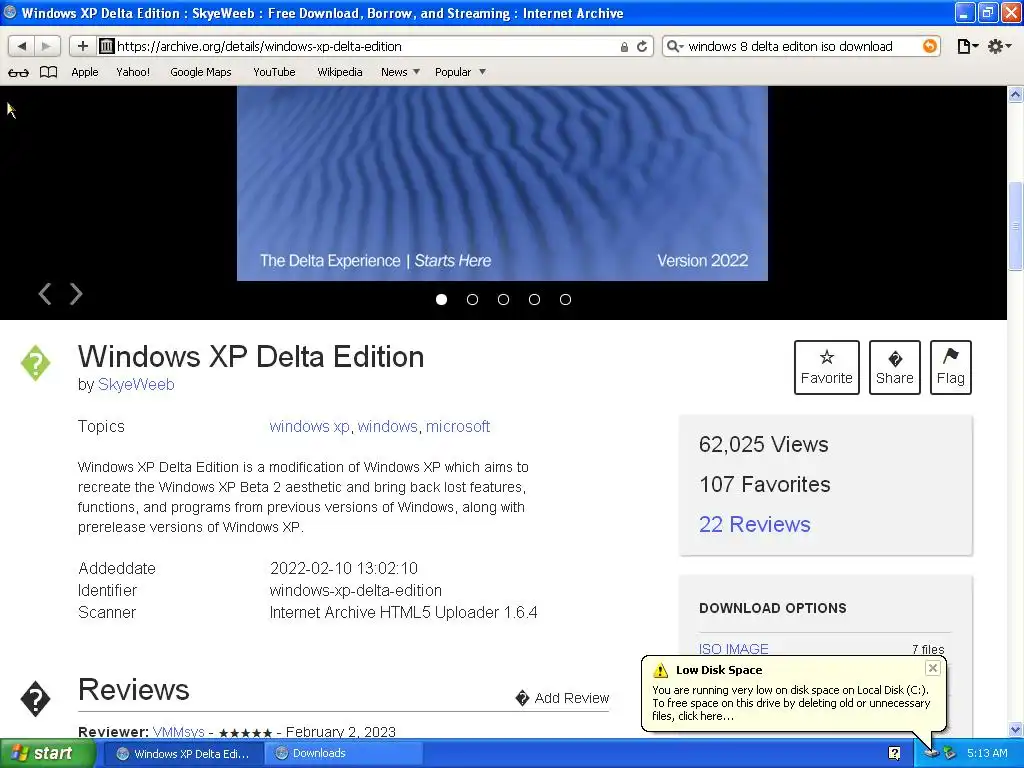This screenshot has height=768, width=1024.
Task: Click the delta carousel banner image
Action: 502,184
